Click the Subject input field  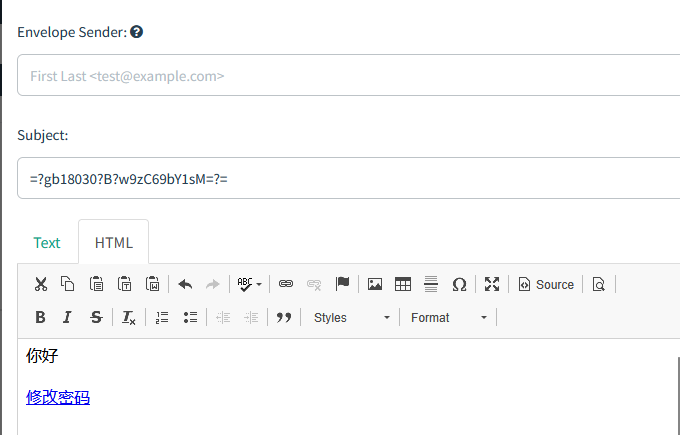click(349, 178)
